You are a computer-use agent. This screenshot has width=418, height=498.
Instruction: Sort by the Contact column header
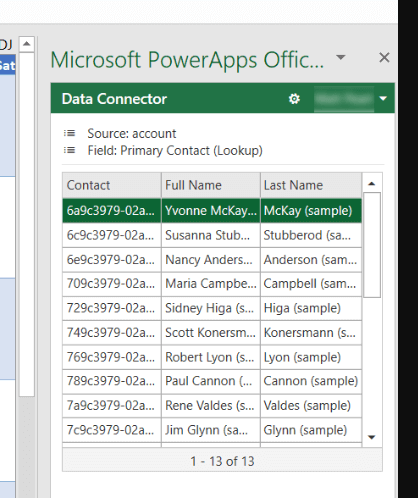click(112, 185)
